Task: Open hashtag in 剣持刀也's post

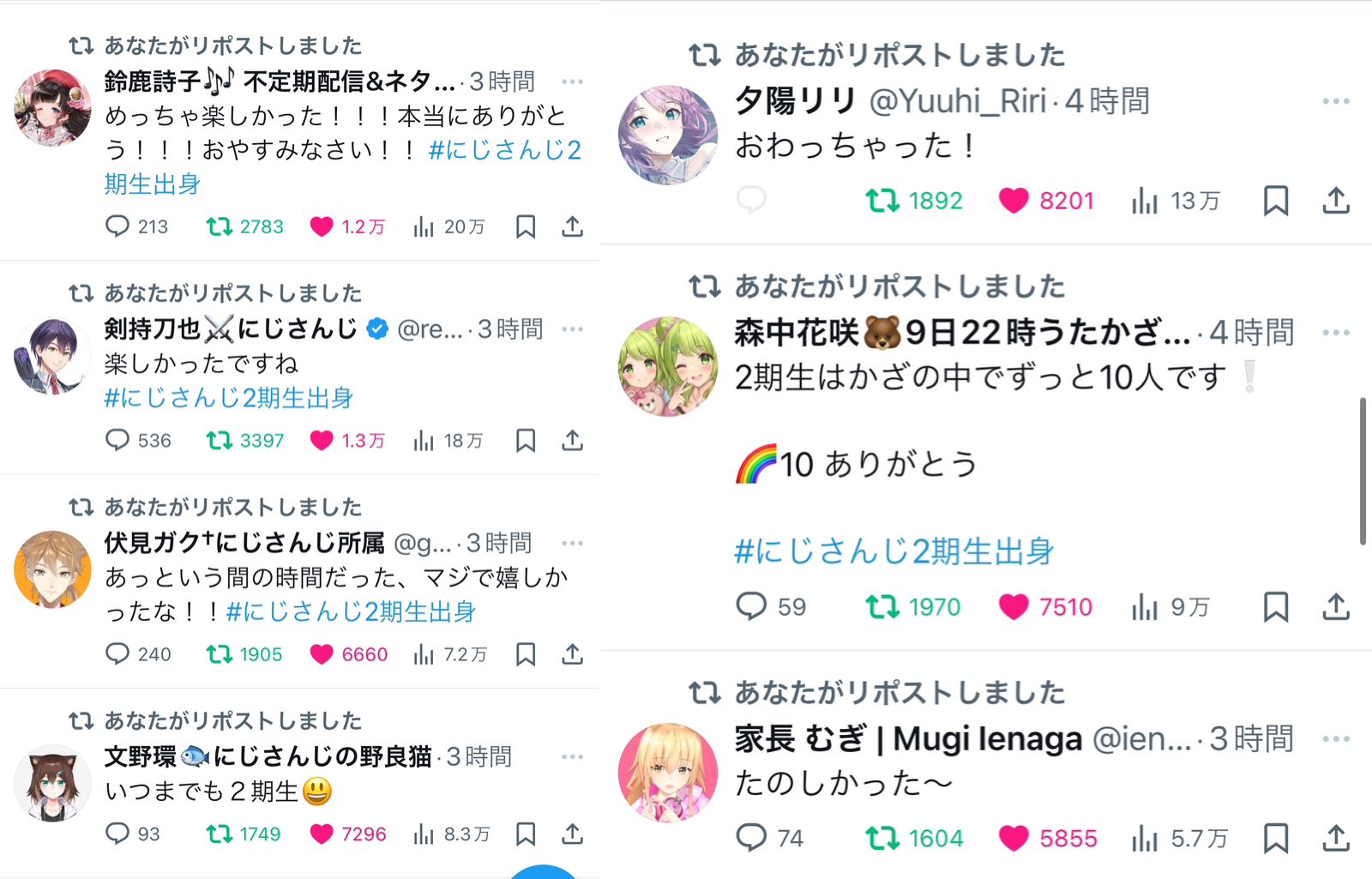Action: [x=229, y=398]
